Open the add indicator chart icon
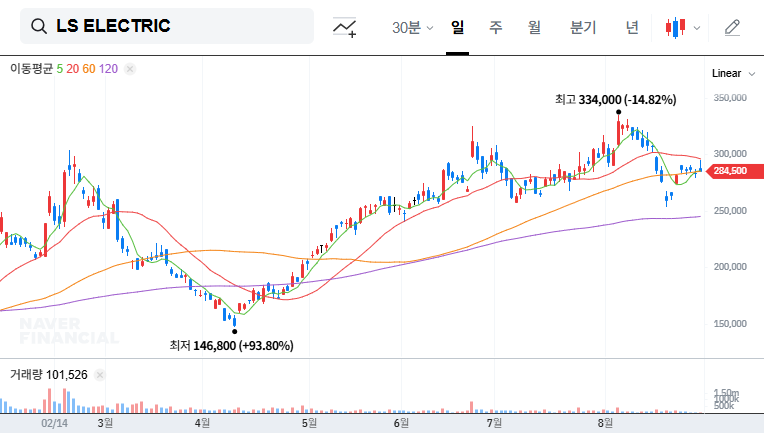This screenshot has height=433, width=764. (344, 27)
